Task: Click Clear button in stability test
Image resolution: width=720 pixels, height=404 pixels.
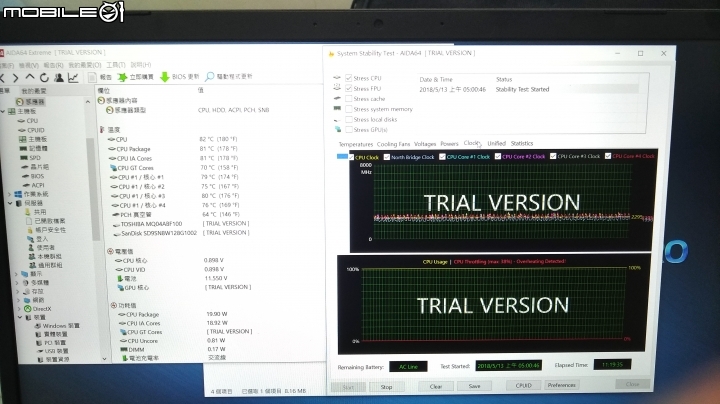Action: pyautogui.click(x=436, y=387)
